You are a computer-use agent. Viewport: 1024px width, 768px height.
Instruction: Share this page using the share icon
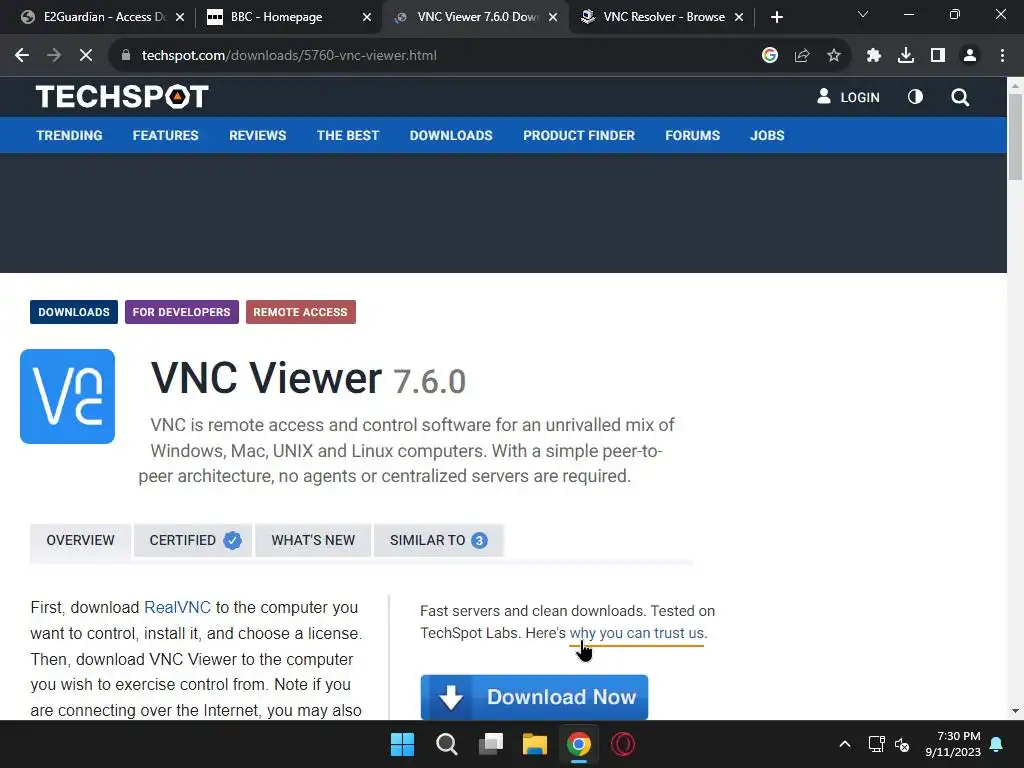tap(802, 56)
